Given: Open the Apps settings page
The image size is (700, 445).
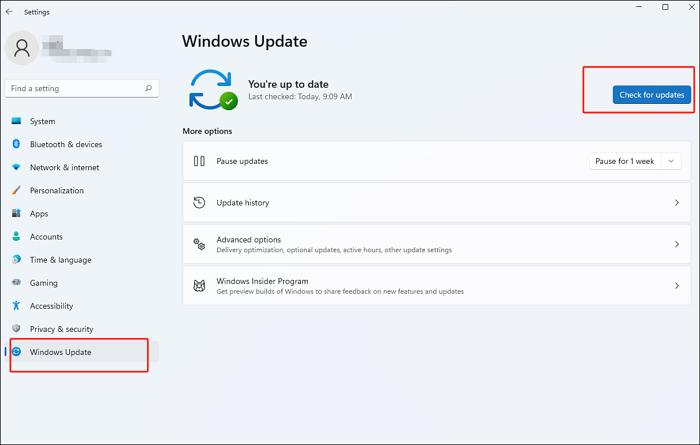Looking at the screenshot, I should coord(82,213).
